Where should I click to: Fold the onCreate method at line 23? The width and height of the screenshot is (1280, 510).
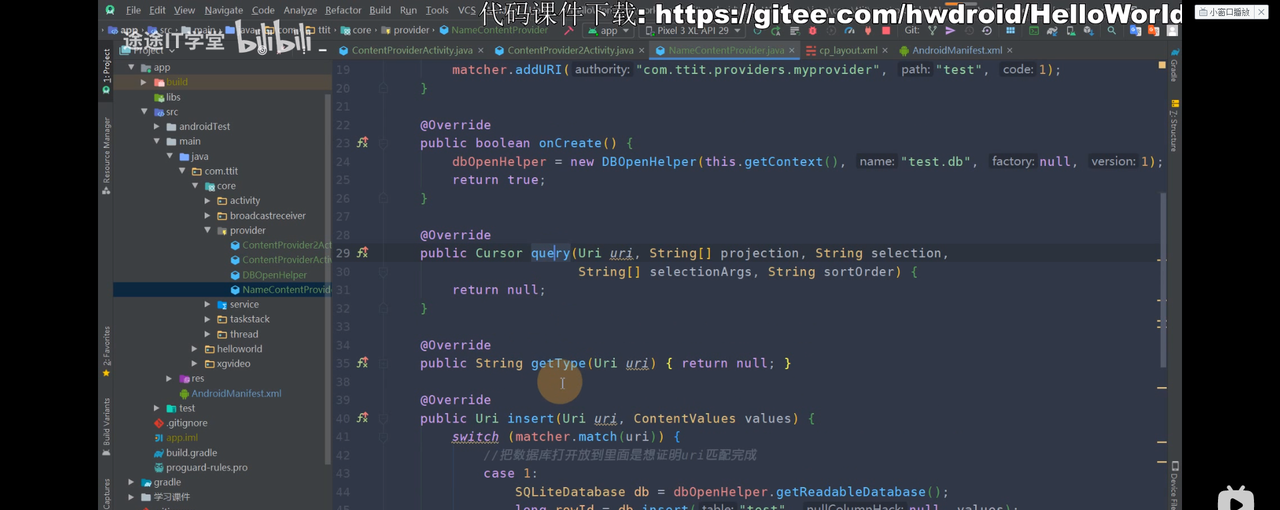(383, 143)
